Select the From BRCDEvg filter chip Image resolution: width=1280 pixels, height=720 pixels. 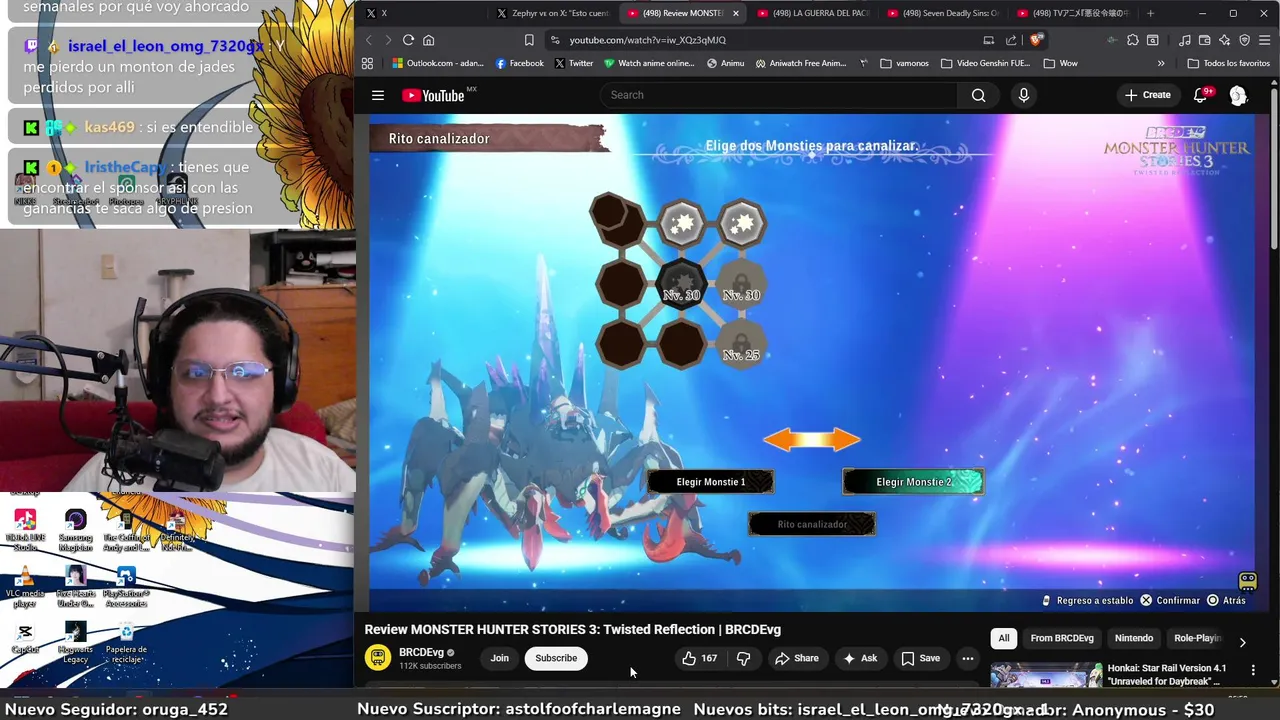1062,638
